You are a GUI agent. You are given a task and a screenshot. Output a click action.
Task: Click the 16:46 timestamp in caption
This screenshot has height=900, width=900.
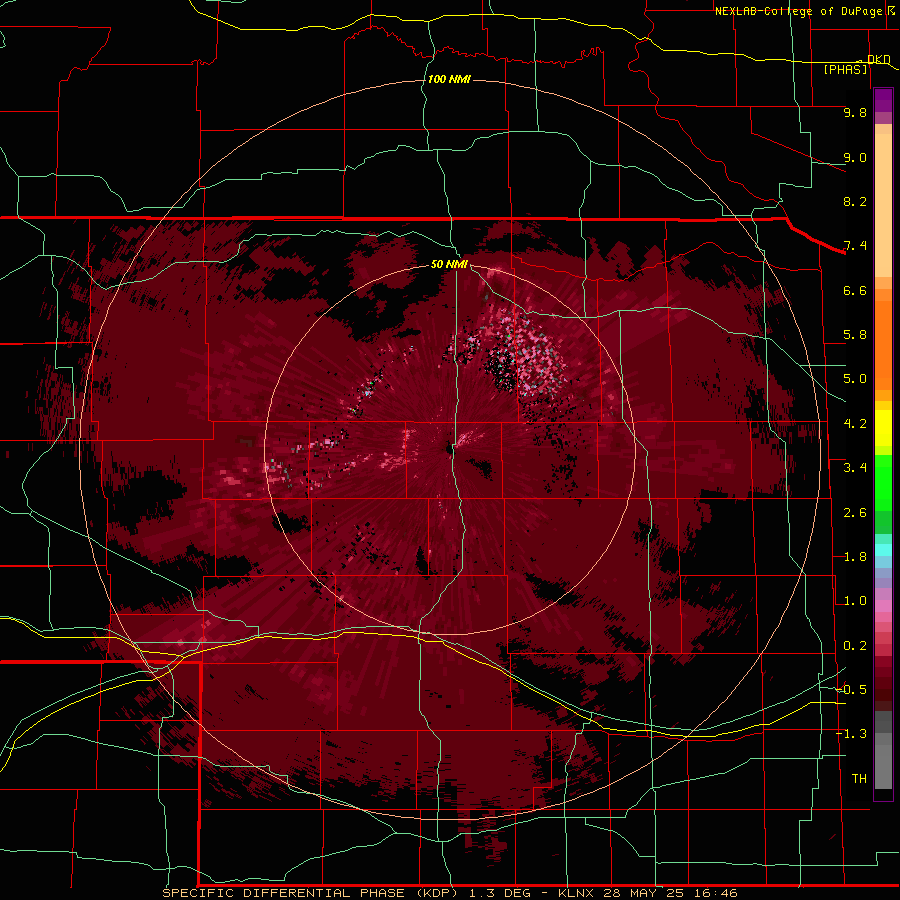715,893
